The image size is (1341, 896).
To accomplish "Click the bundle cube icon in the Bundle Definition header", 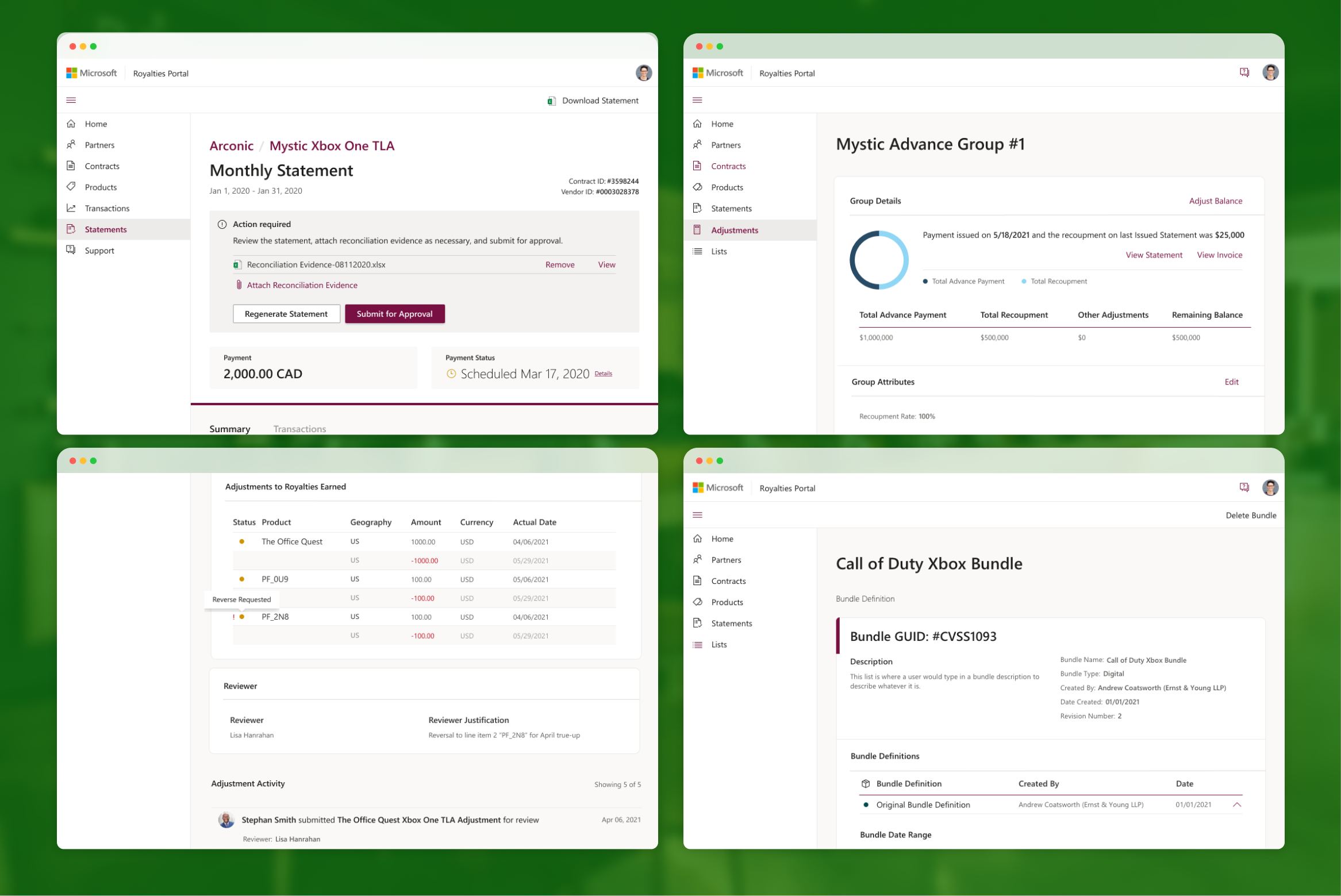I will point(865,783).
